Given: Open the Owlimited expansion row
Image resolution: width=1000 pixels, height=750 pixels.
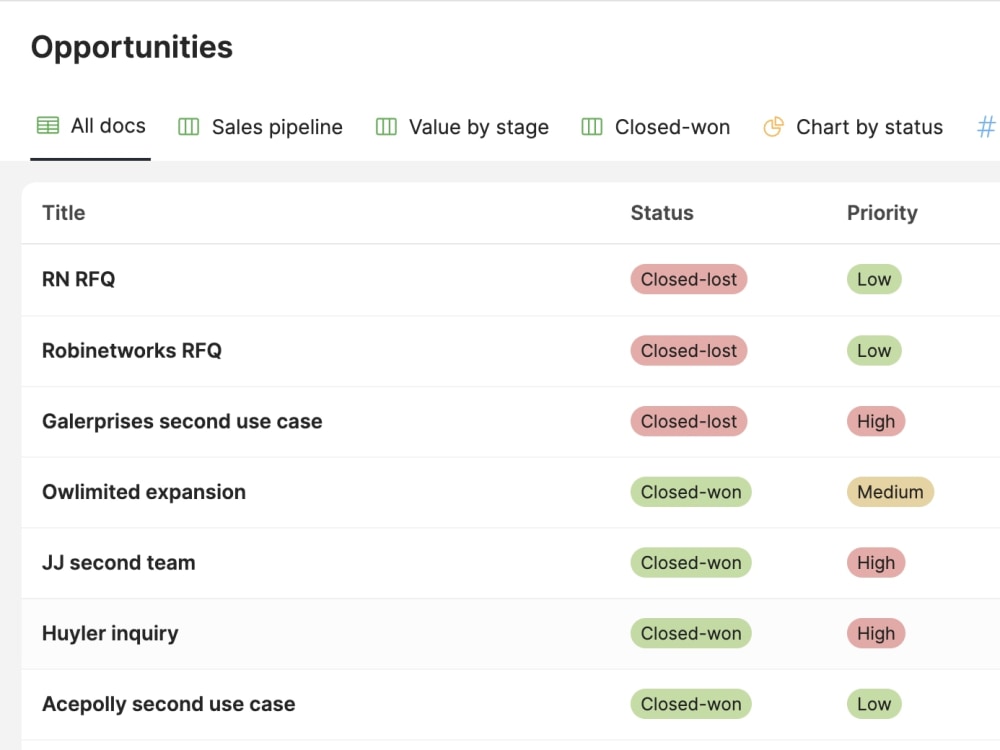Looking at the screenshot, I should coord(143,492).
